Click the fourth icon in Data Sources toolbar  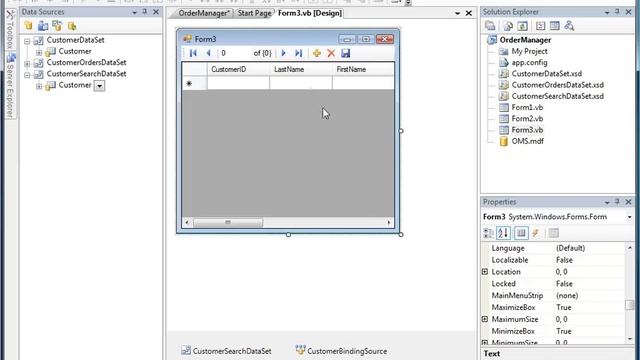tap(72, 26)
